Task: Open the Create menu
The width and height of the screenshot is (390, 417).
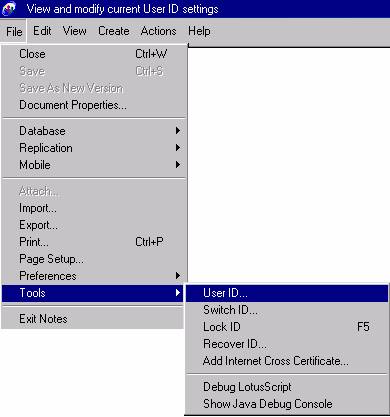Action: pyautogui.click(x=114, y=31)
